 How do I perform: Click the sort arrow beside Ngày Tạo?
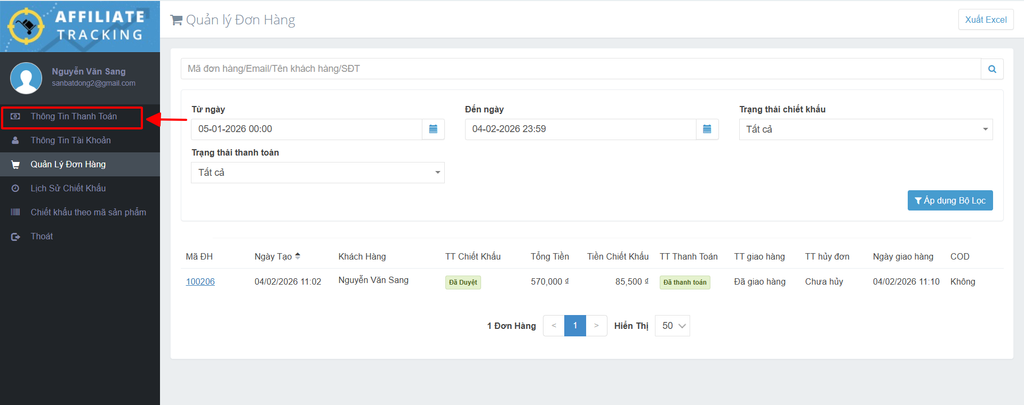click(299, 257)
